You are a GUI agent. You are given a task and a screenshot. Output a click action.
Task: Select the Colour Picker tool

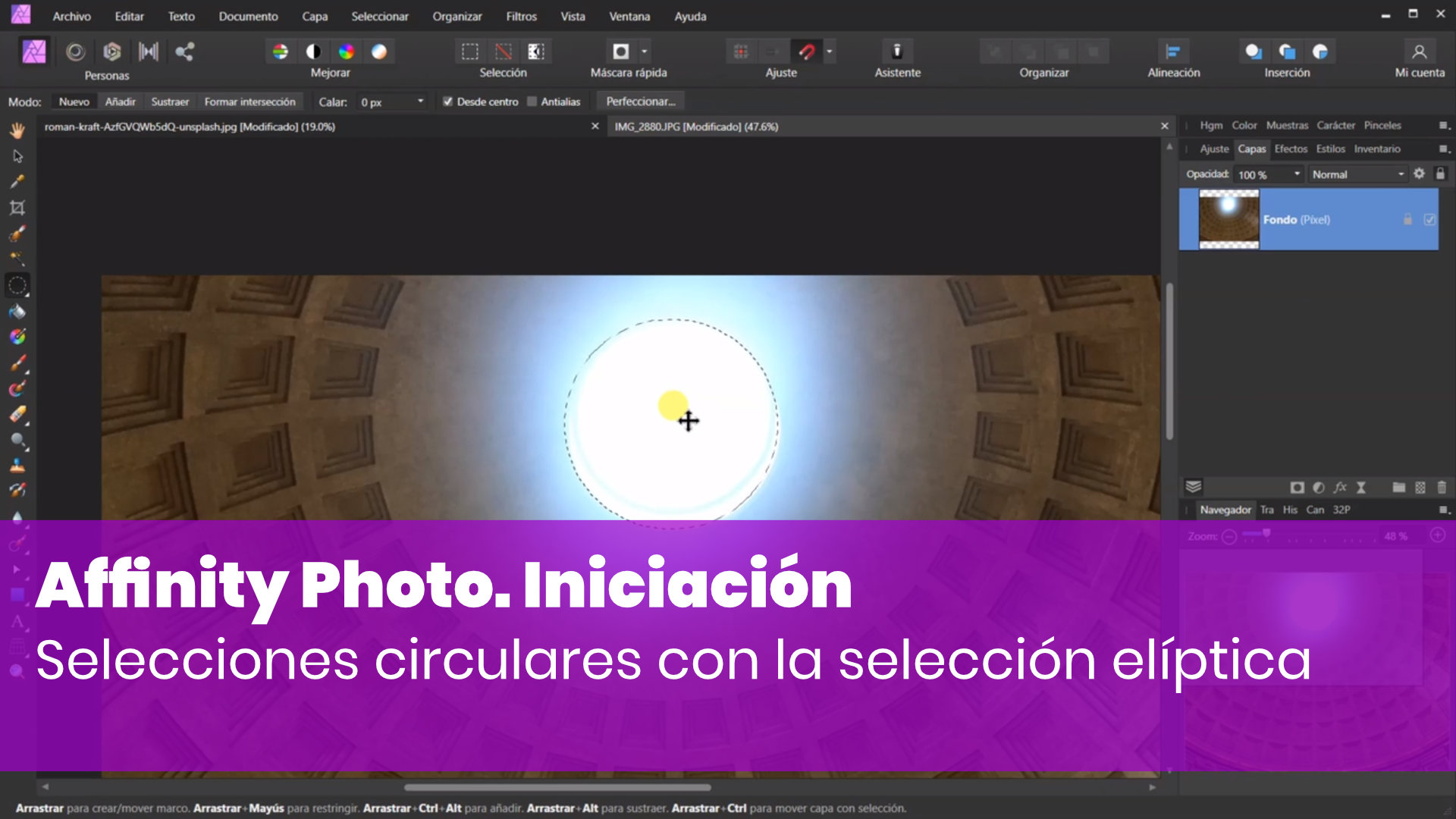[17, 182]
